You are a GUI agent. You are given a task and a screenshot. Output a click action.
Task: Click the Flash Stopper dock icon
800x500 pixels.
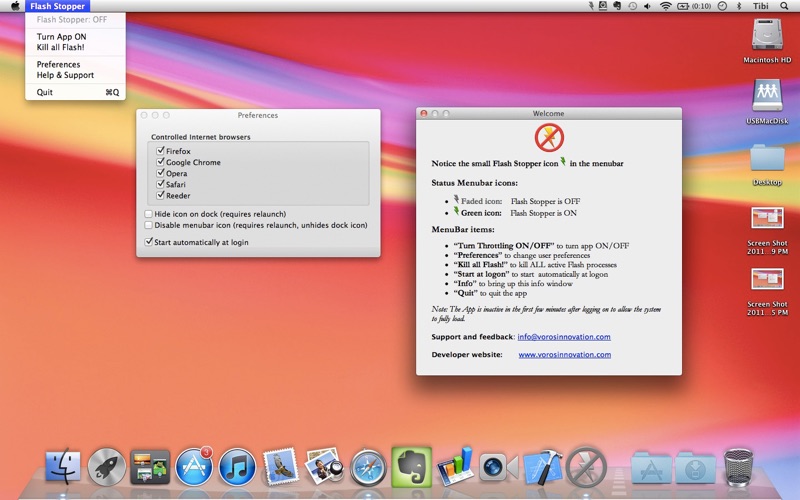tap(586, 466)
